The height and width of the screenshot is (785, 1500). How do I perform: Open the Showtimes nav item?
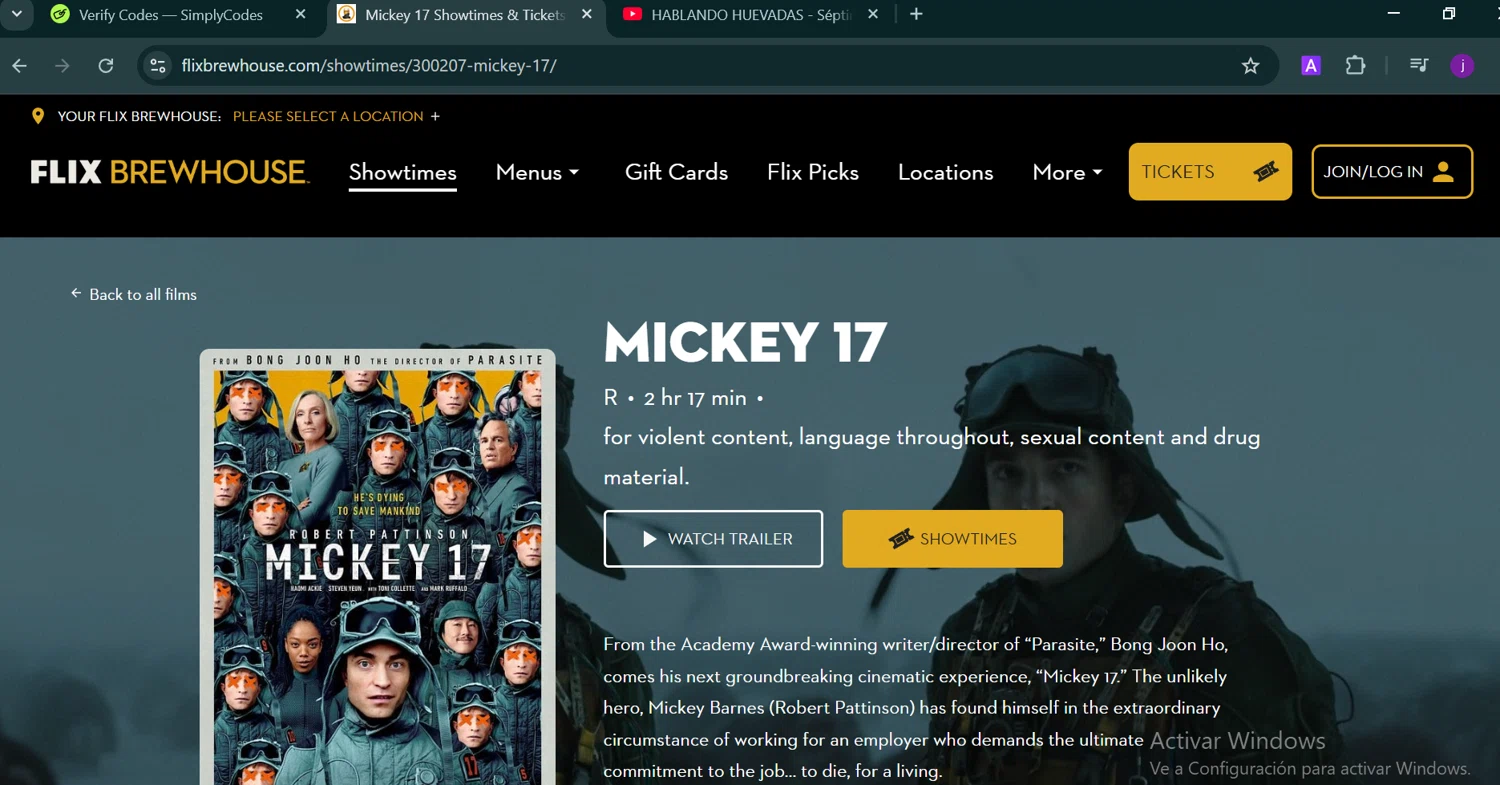403,172
